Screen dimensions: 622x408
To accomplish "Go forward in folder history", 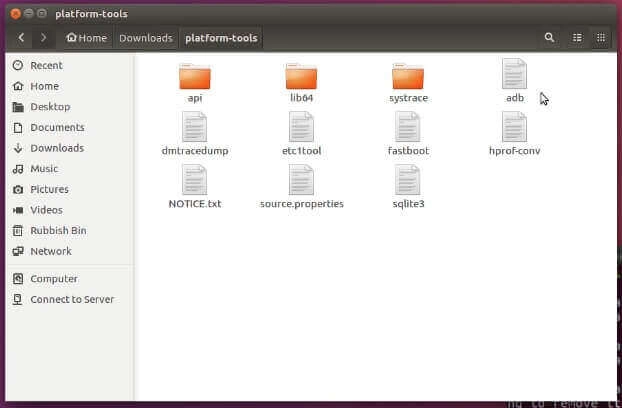I will click(x=43, y=38).
